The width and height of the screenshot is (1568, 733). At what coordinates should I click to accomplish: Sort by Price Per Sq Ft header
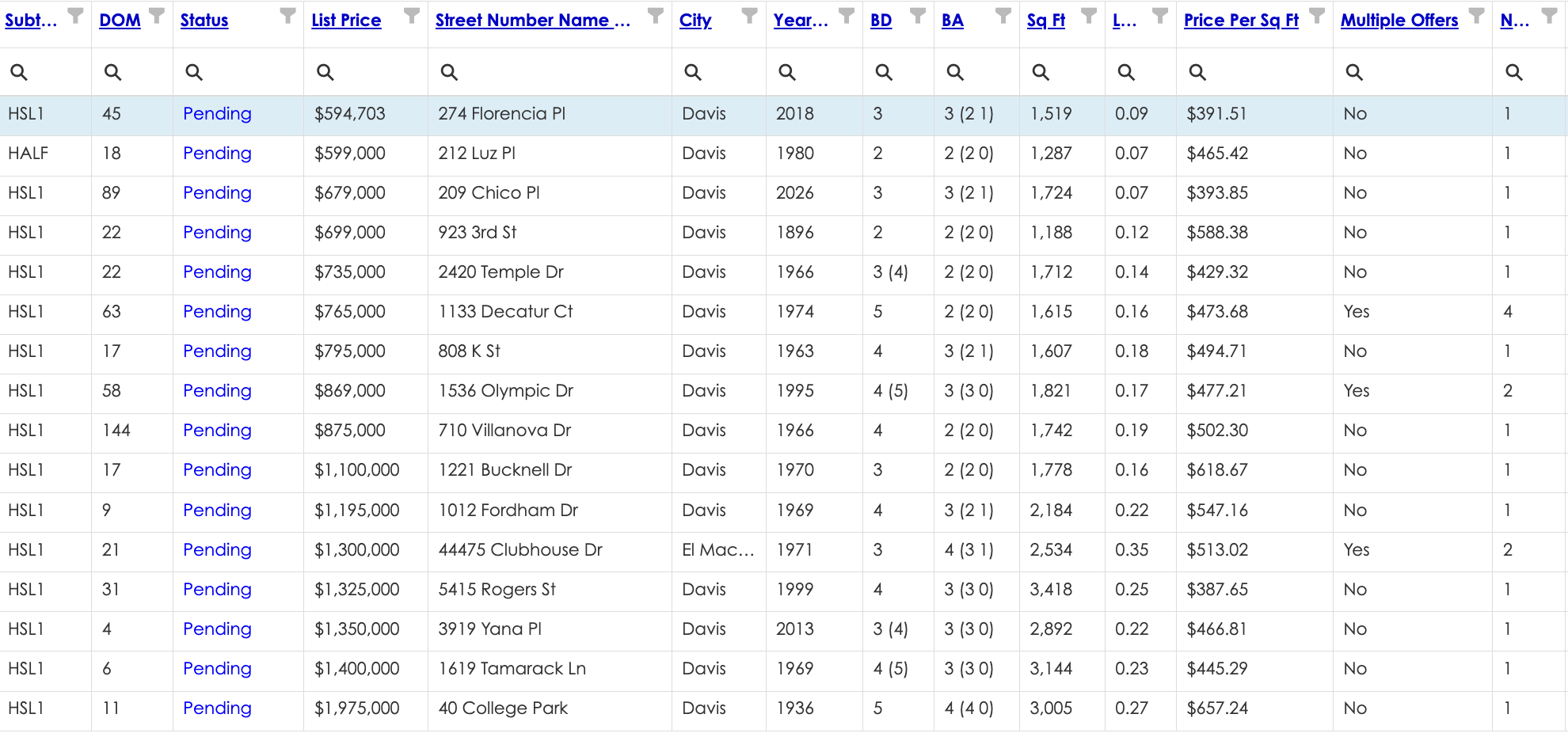point(1241,21)
